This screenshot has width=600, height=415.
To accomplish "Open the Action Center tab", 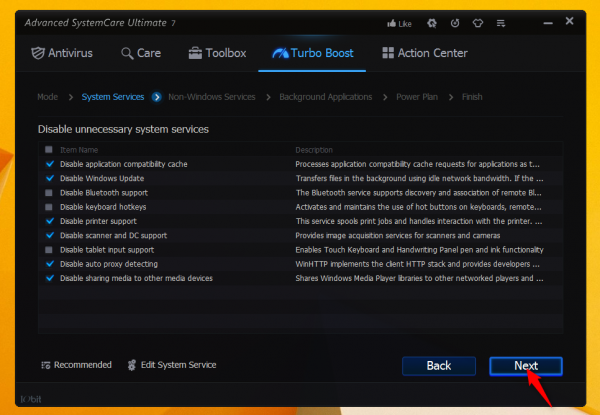I will point(425,53).
